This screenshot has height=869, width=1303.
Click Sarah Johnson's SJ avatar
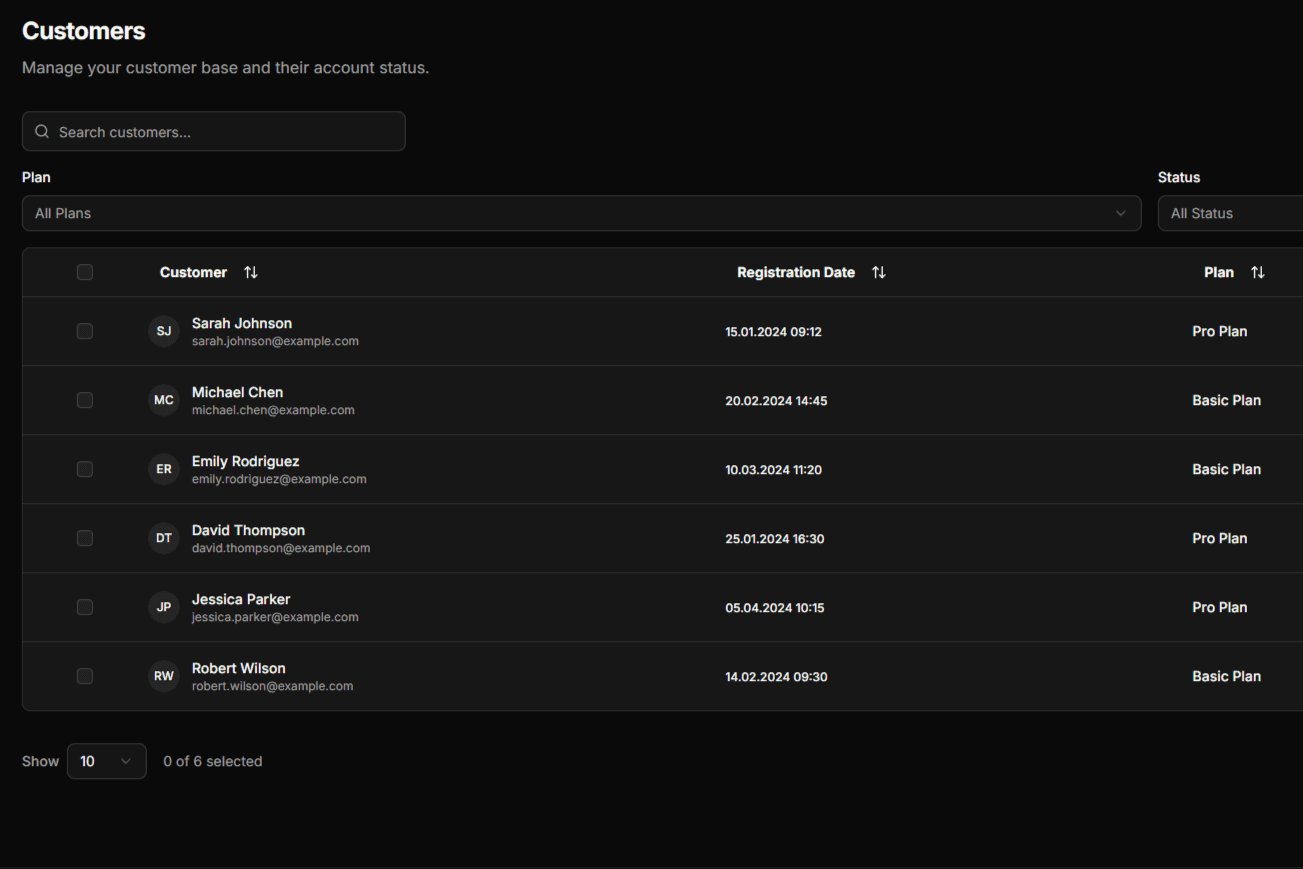164,331
